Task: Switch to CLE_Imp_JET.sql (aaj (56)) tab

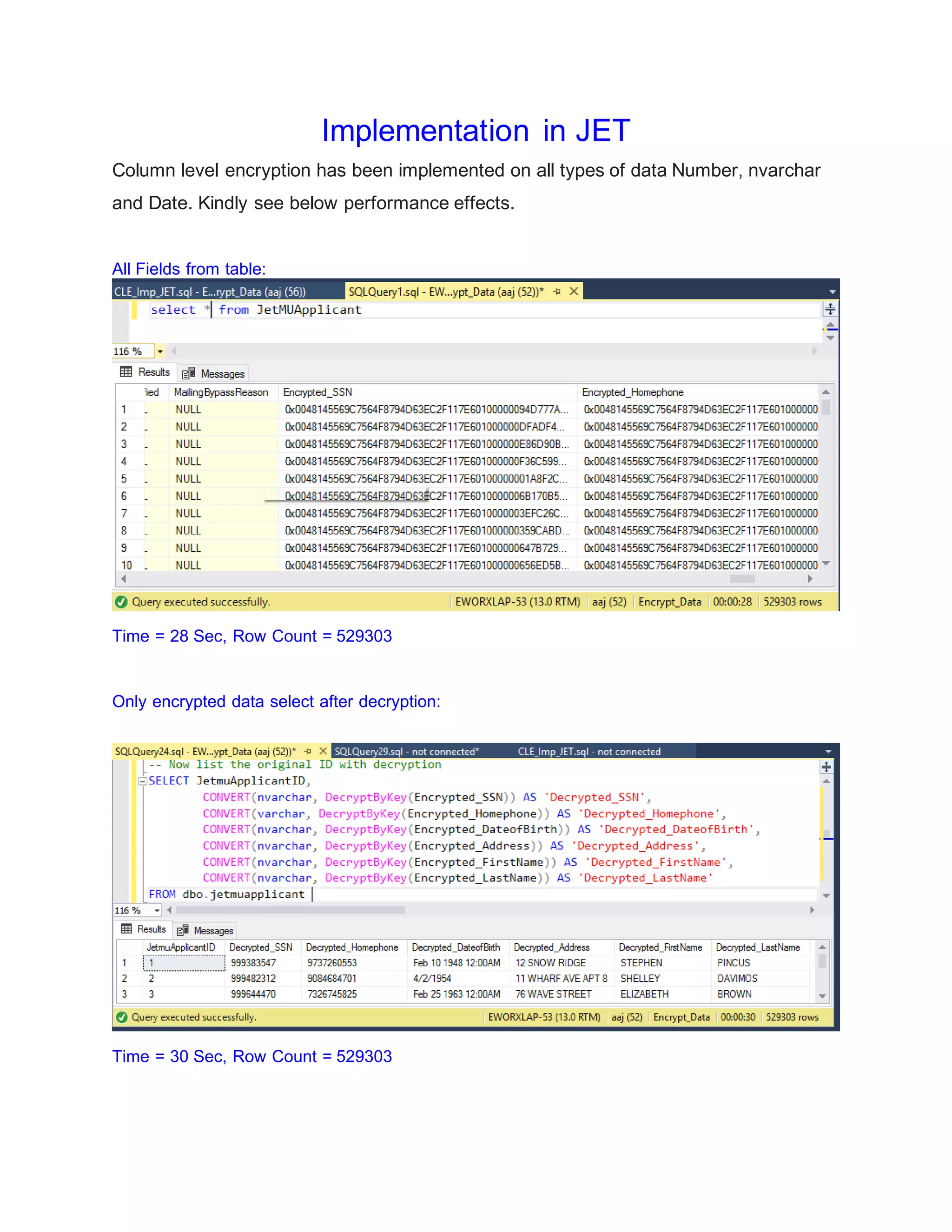Action: [210, 291]
